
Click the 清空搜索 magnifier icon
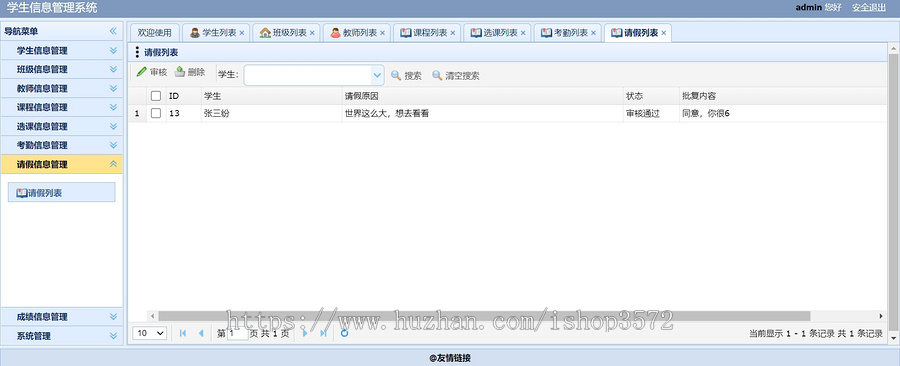pyautogui.click(x=437, y=75)
